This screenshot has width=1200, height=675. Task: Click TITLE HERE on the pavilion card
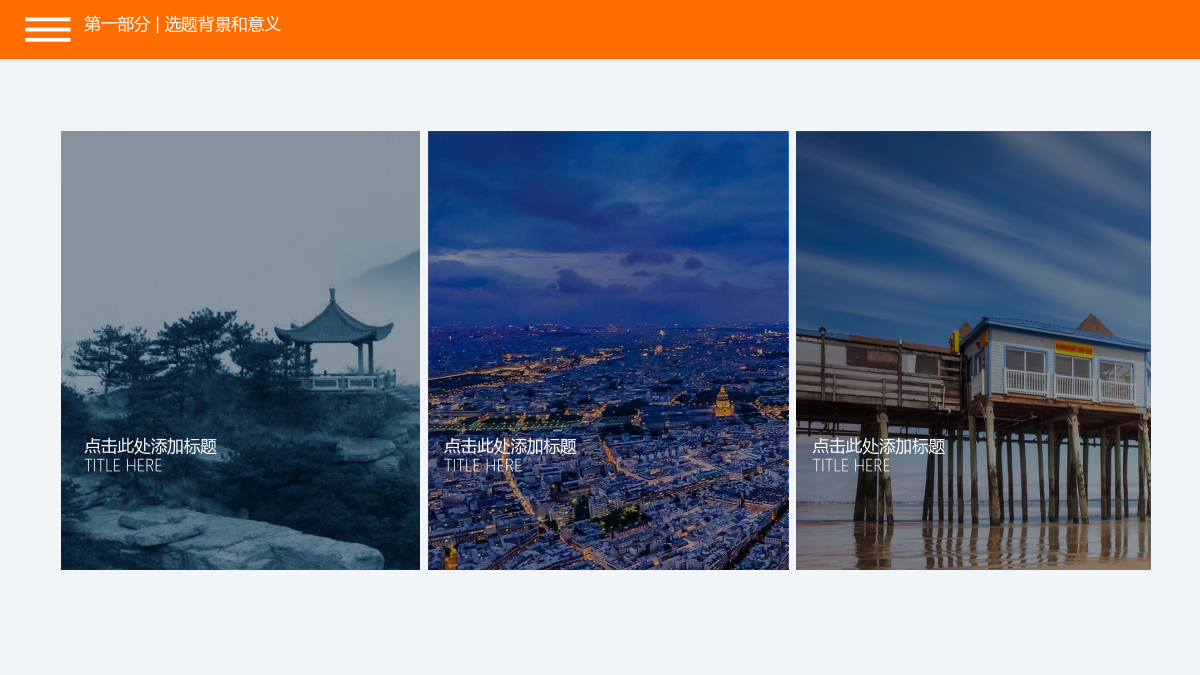[x=123, y=466]
